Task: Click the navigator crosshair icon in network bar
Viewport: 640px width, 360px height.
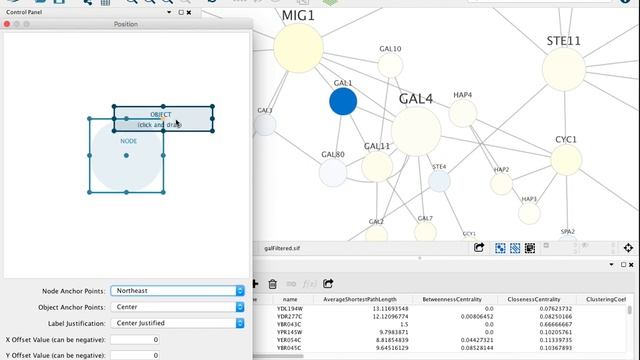Action: [x=628, y=248]
